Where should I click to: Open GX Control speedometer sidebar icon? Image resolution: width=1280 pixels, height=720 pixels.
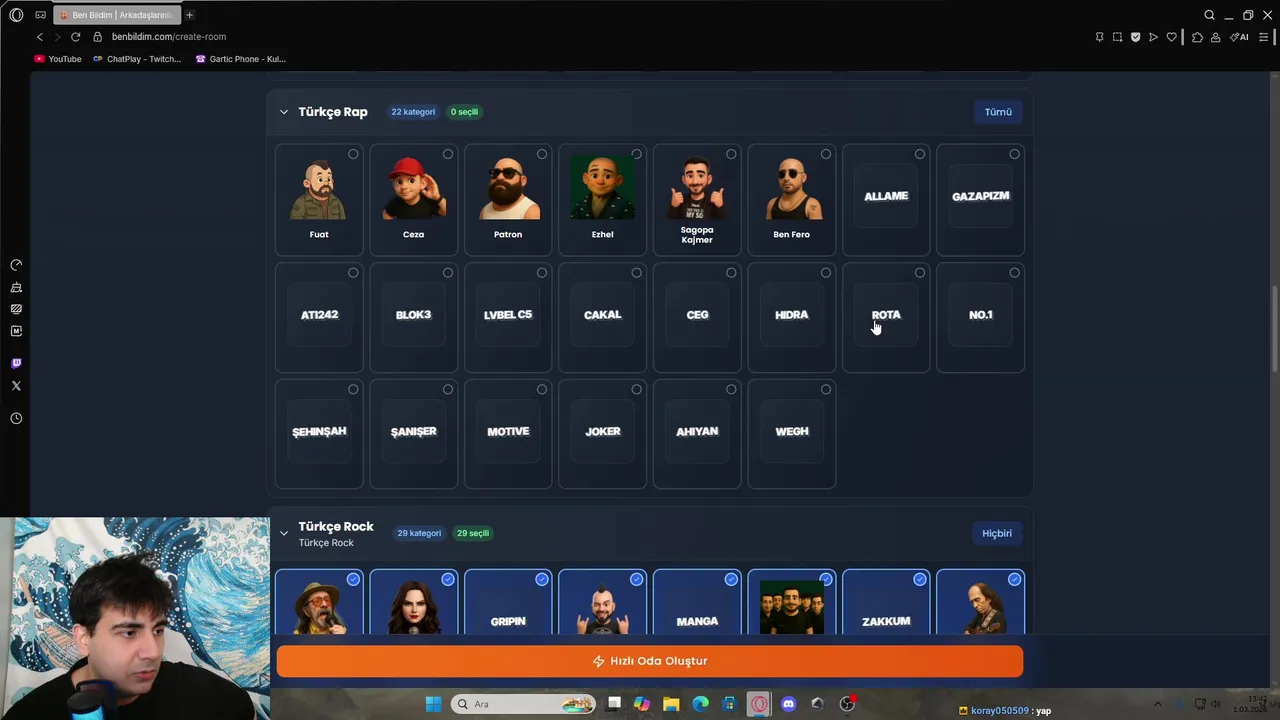pyautogui.click(x=16, y=265)
